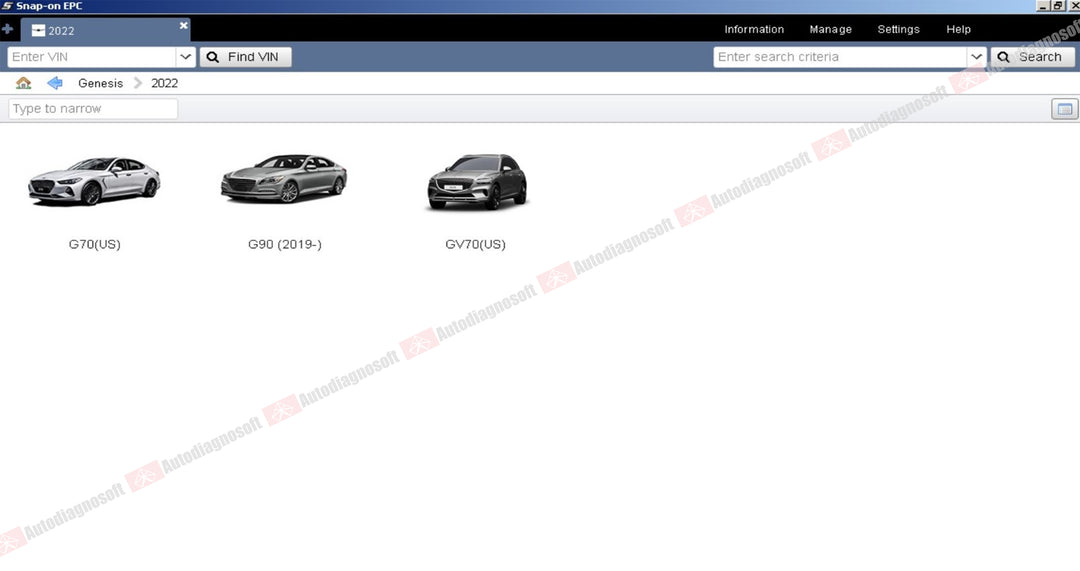Open the Help menu
Screen dimensions: 1080x571
click(958, 29)
